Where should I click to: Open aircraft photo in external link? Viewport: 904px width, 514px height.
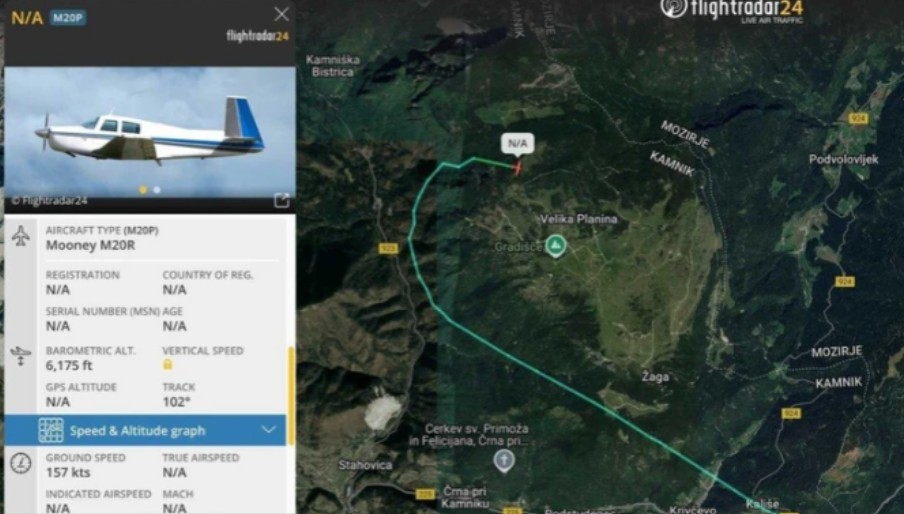(281, 201)
